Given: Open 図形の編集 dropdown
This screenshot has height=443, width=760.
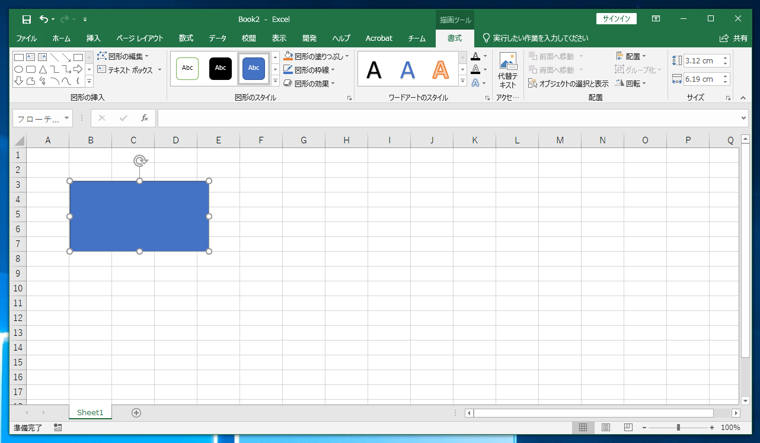Looking at the screenshot, I should click(x=123, y=56).
